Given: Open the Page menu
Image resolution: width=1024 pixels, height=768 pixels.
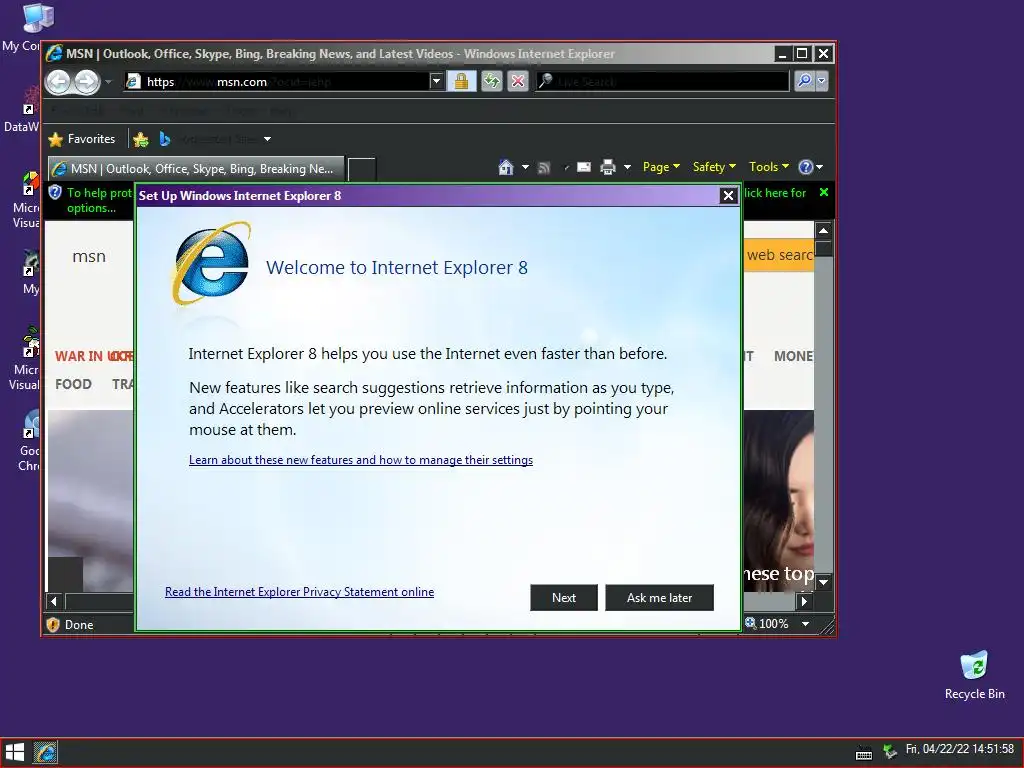Looking at the screenshot, I should pyautogui.click(x=661, y=167).
